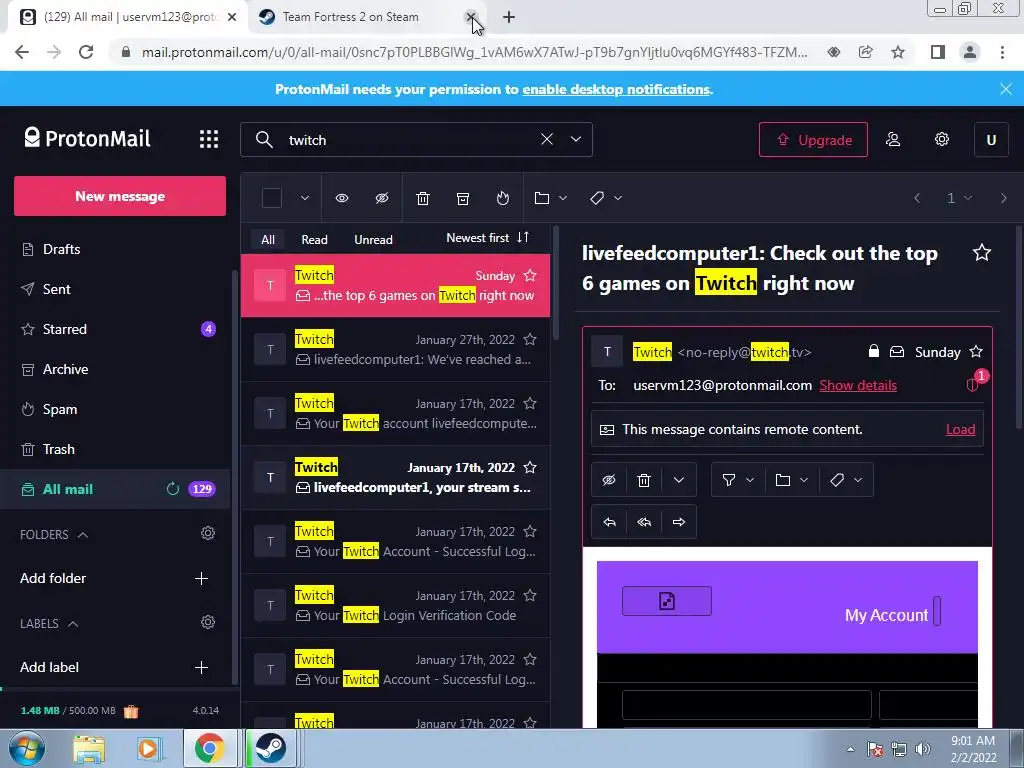1024x768 pixels.
Task: Open folder settings gear
Action: tap(208, 534)
